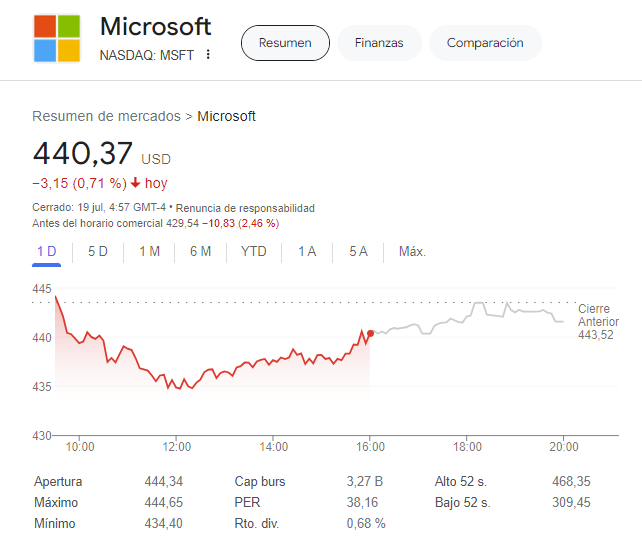
Task: Click the 52-week low 309,45
Action: [x=571, y=502]
